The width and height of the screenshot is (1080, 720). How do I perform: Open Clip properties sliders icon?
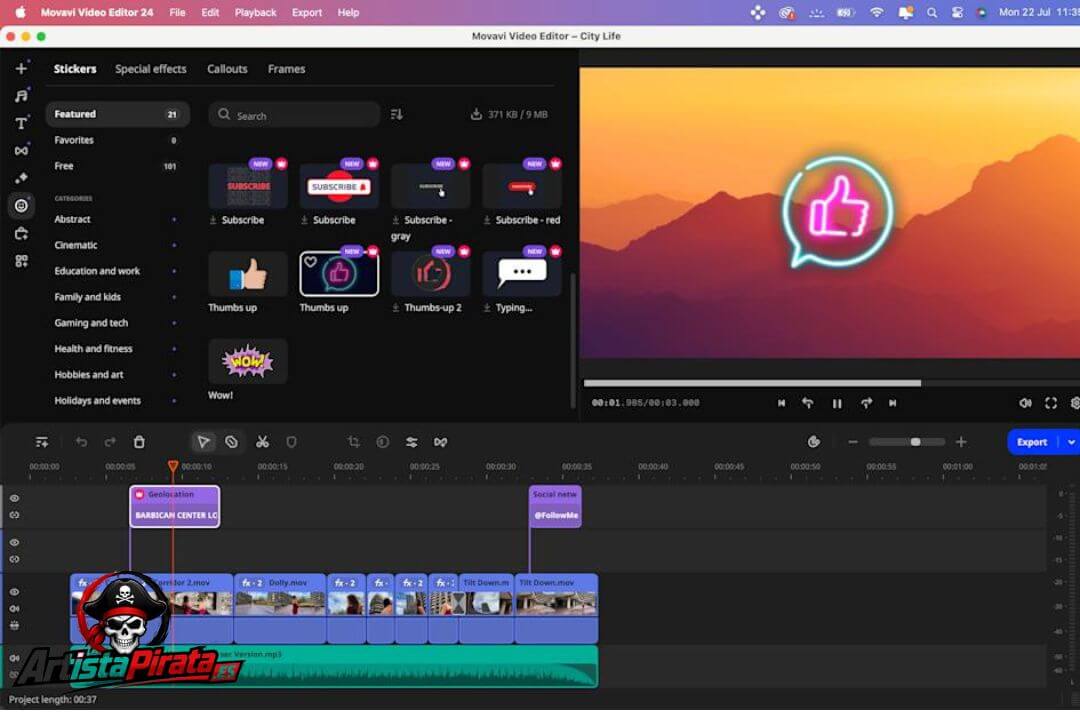pyautogui.click(x=412, y=442)
